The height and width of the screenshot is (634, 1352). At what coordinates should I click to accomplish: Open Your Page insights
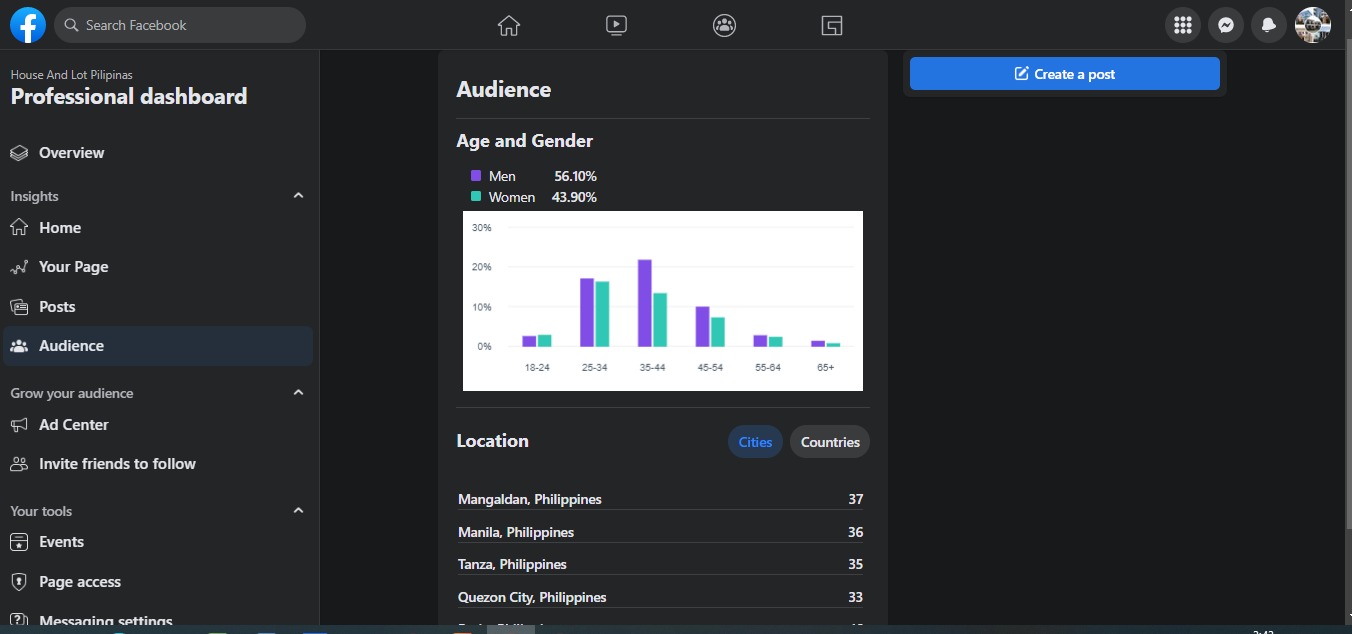pyautogui.click(x=158, y=267)
